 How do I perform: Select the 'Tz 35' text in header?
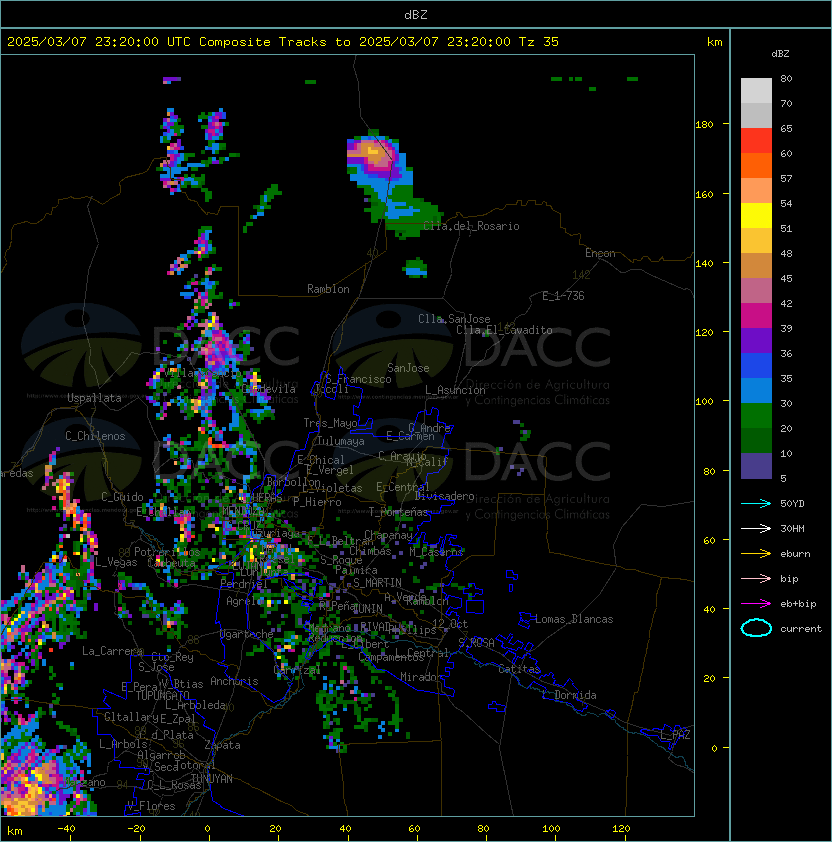point(539,42)
